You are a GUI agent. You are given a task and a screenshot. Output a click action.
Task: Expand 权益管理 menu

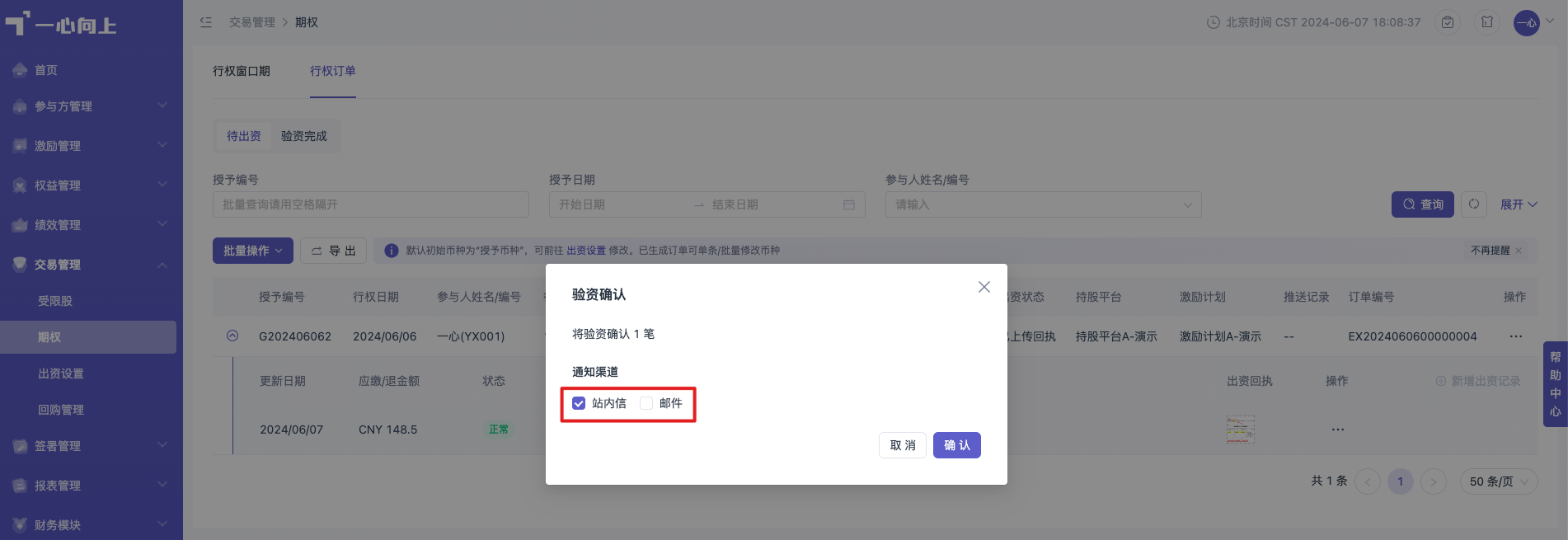click(x=91, y=185)
